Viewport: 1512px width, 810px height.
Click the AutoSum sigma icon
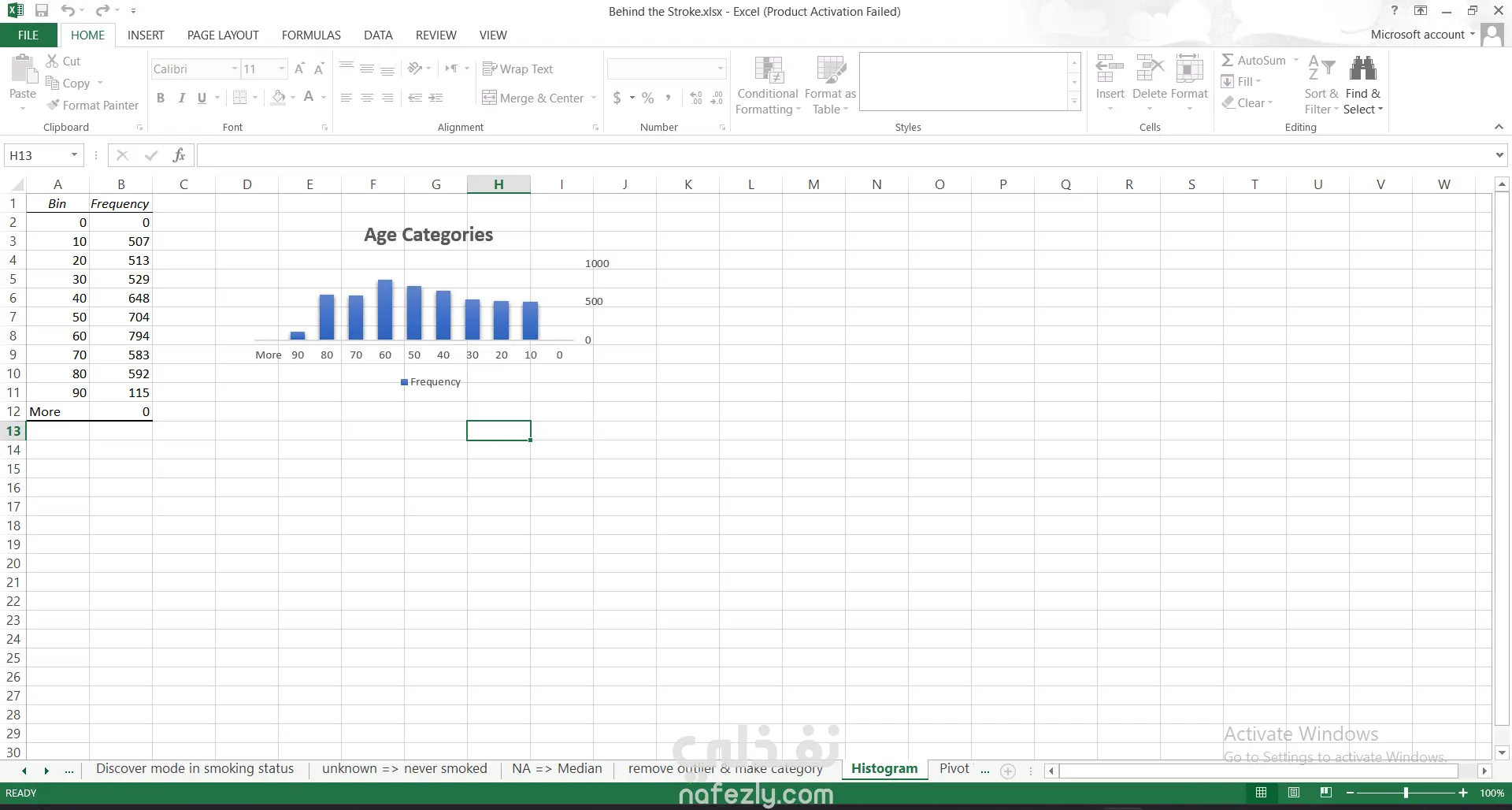click(x=1228, y=60)
